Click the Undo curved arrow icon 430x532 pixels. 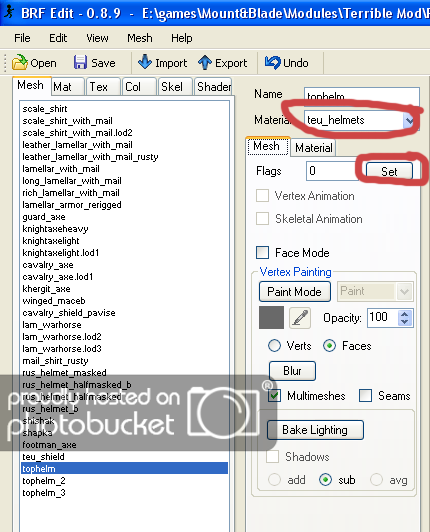(x=272, y=62)
